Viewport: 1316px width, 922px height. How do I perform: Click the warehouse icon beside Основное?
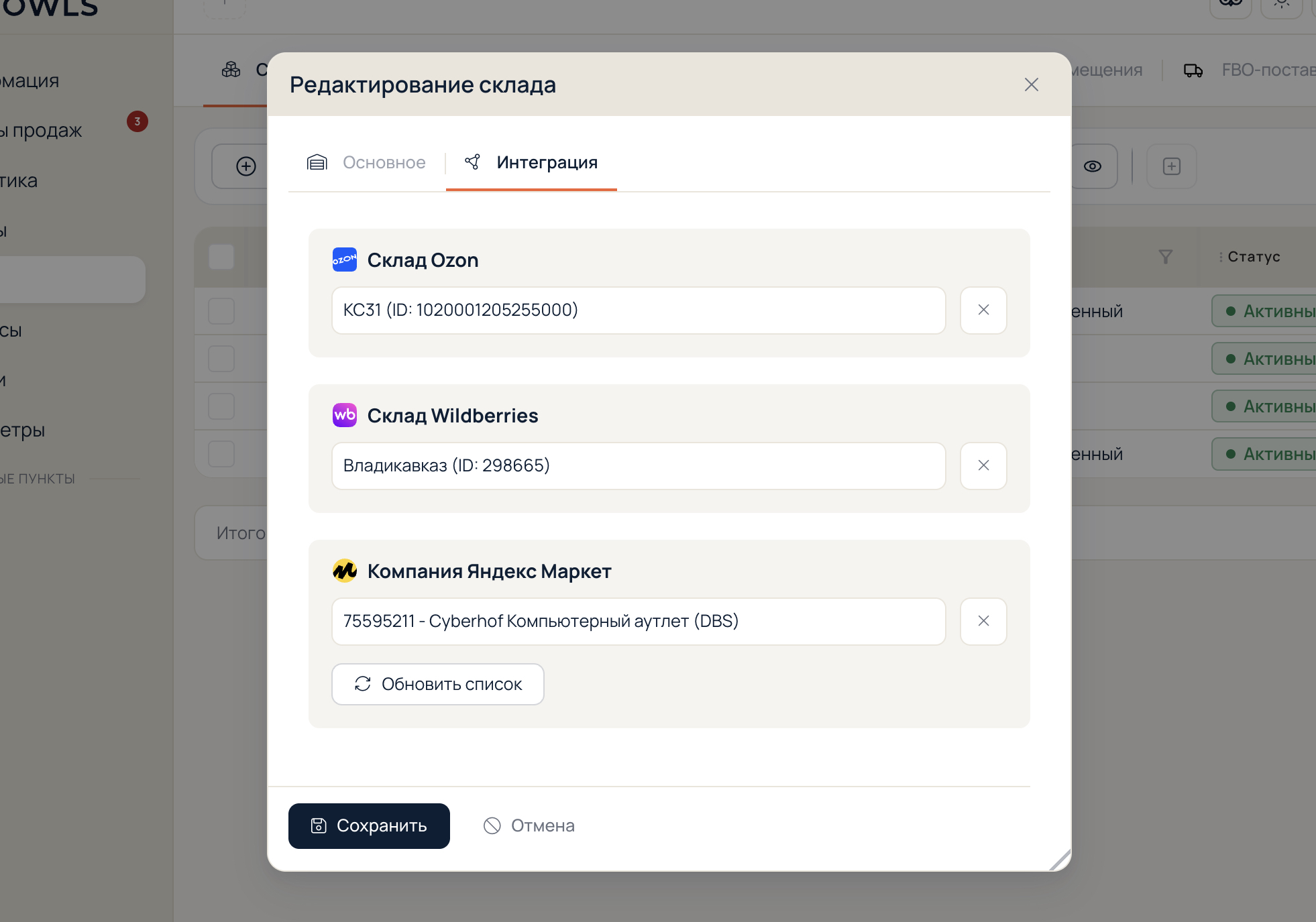pyautogui.click(x=317, y=162)
